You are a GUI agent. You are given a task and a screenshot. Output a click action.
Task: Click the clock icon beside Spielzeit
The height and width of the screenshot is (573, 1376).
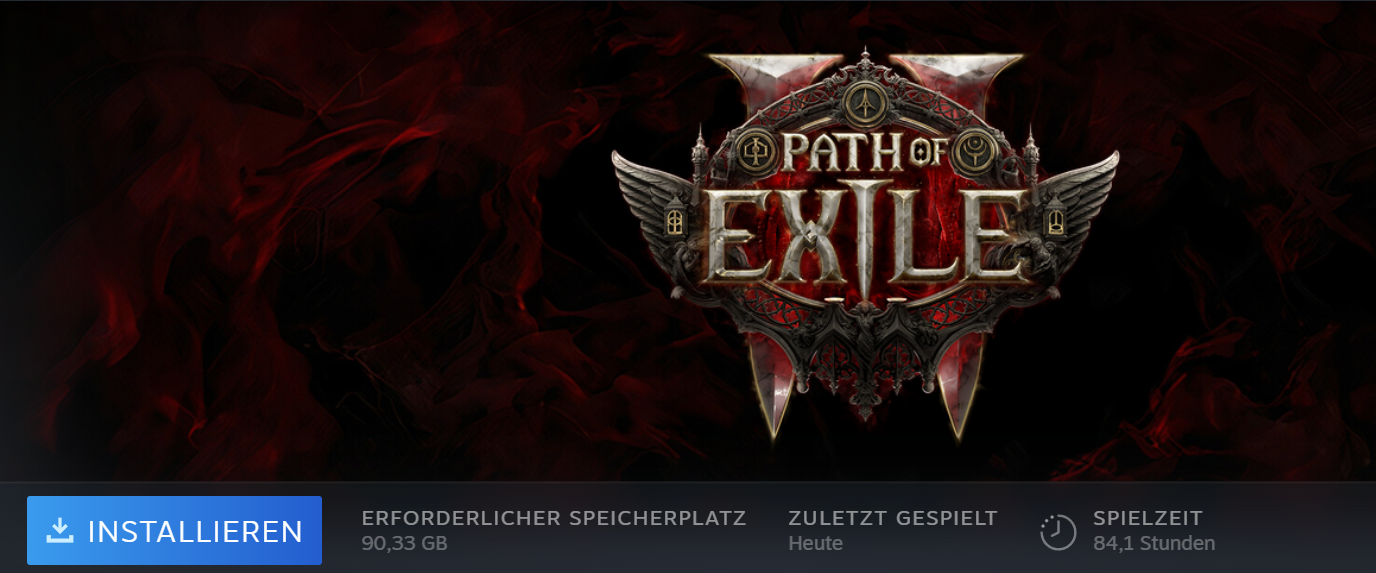pos(1058,532)
